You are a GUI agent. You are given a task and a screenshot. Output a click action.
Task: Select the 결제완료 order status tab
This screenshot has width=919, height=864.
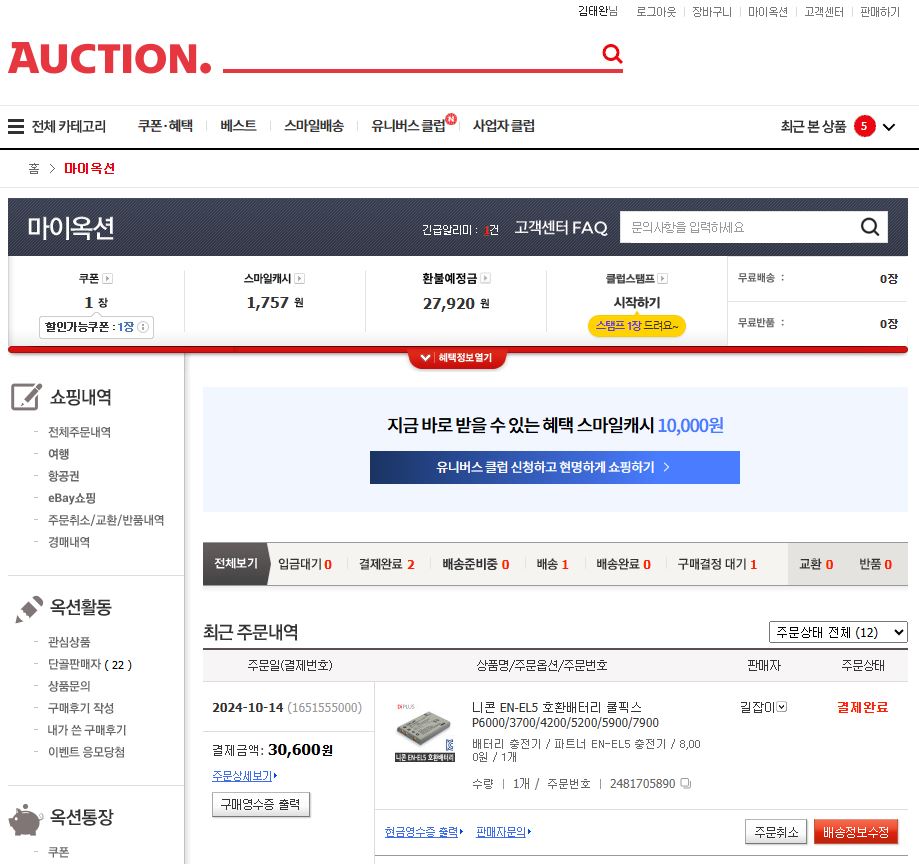tap(386, 564)
